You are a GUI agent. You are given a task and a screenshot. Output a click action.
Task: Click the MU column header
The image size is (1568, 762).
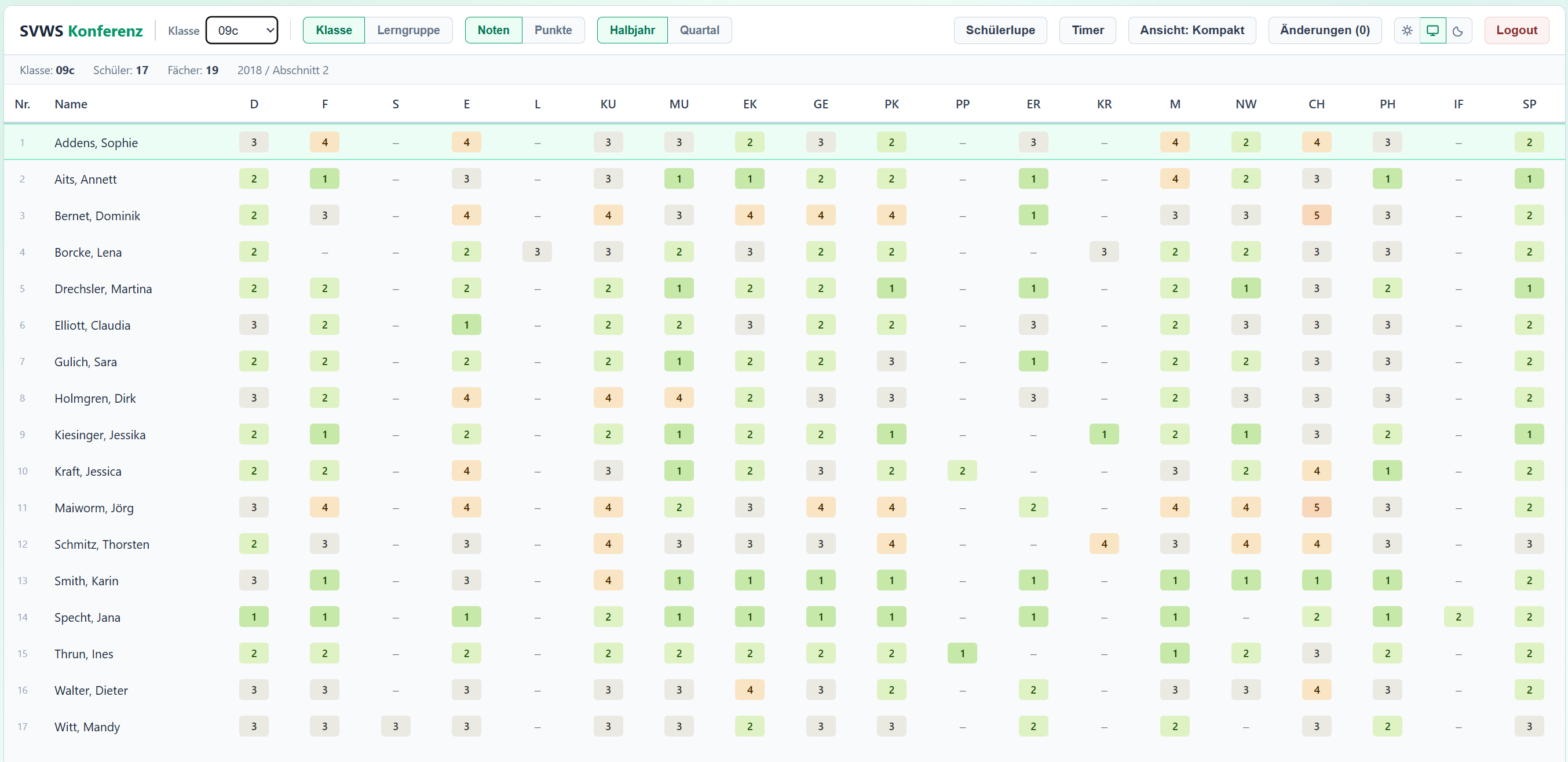(x=679, y=104)
